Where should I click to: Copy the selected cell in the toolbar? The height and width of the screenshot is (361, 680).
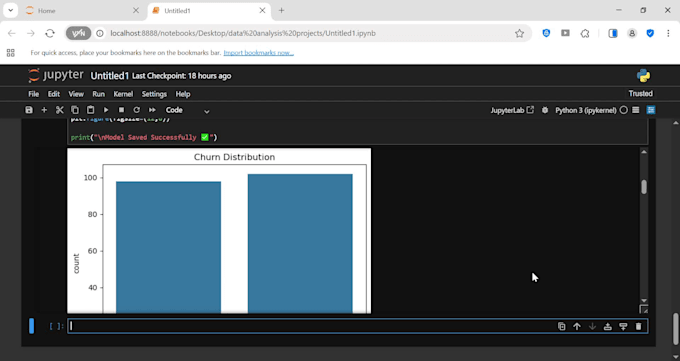click(x=75, y=110)
